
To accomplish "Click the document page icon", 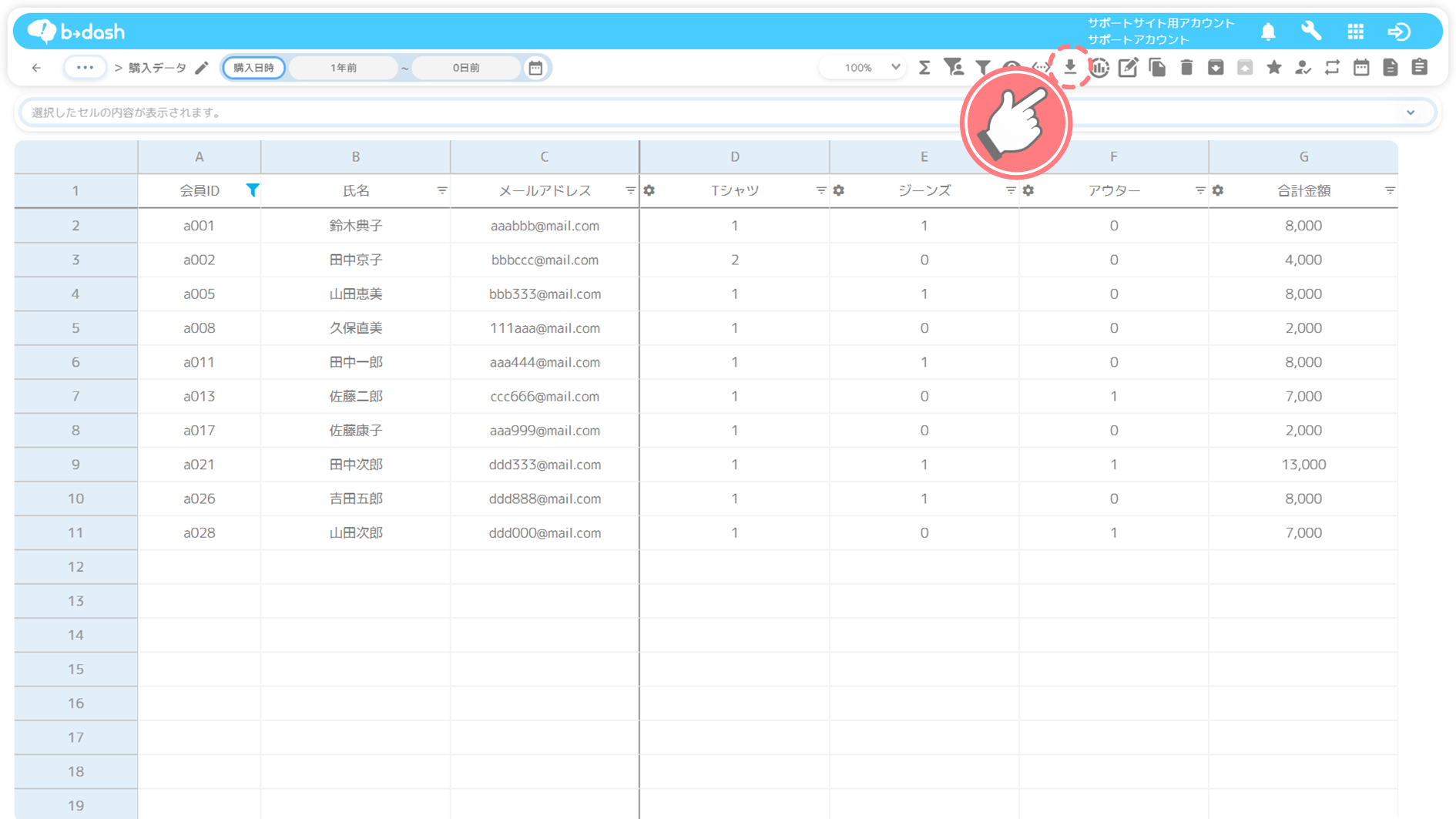I will click(1391, 68).
